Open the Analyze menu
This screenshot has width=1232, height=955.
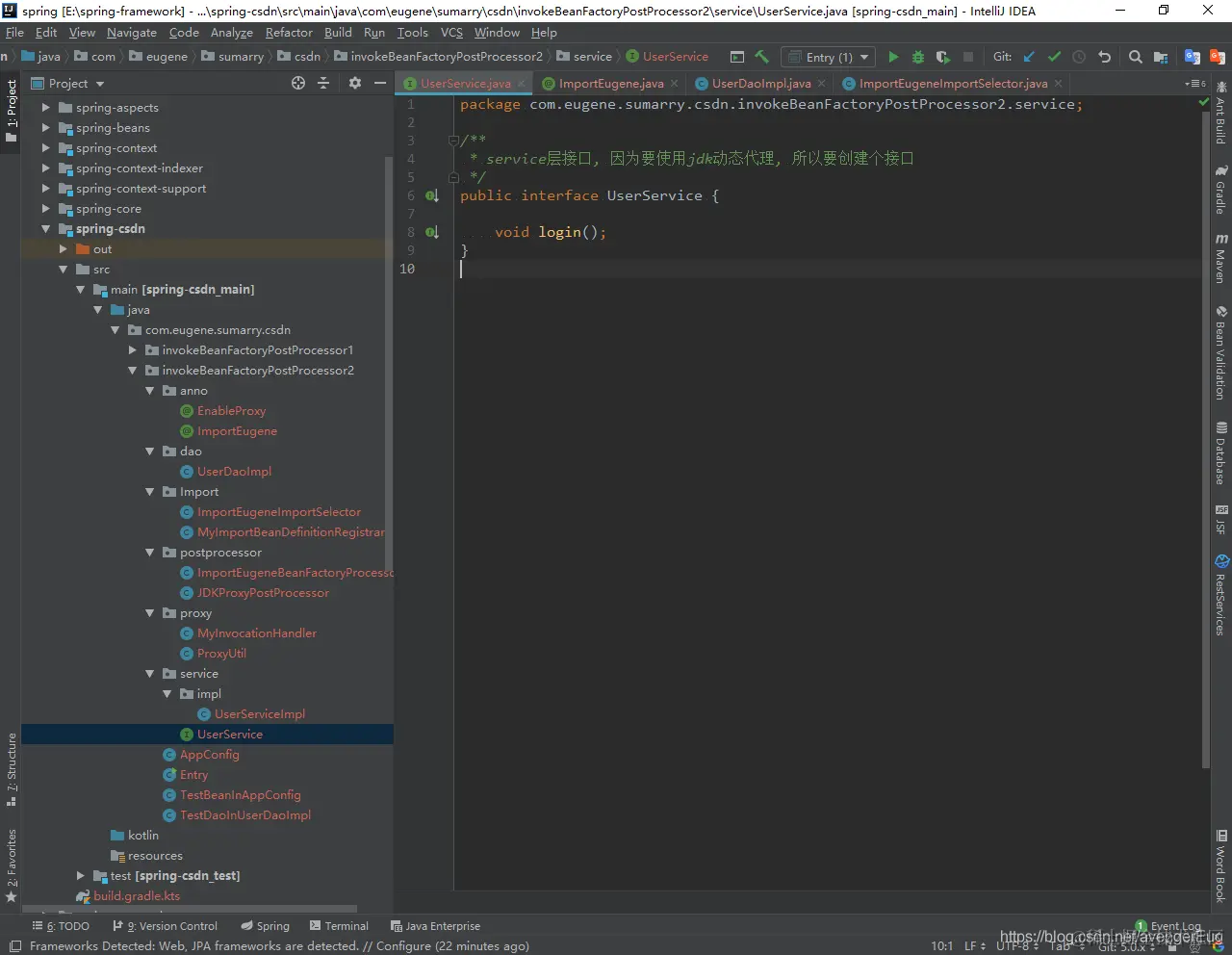point(232,33)
